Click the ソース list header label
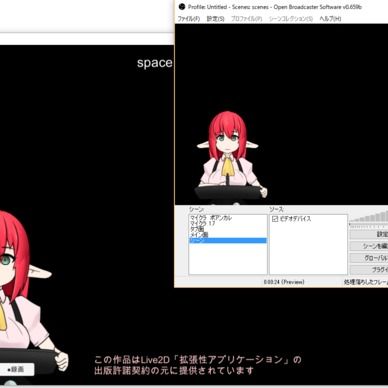This screenshot has width=388, height=388. pyautogui.click(x=276, y=209)
